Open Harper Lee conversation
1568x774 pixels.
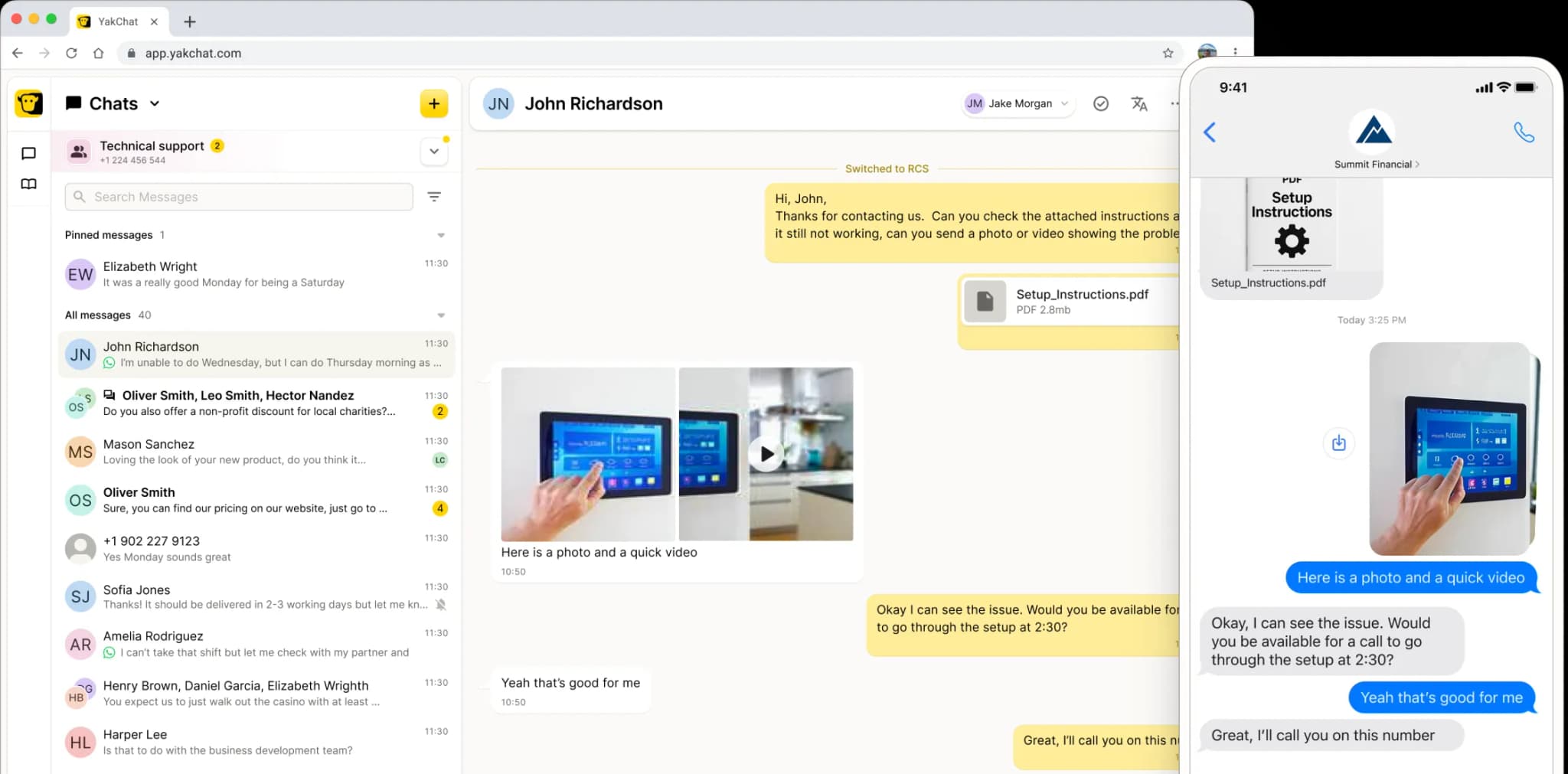tap(256, 742)
